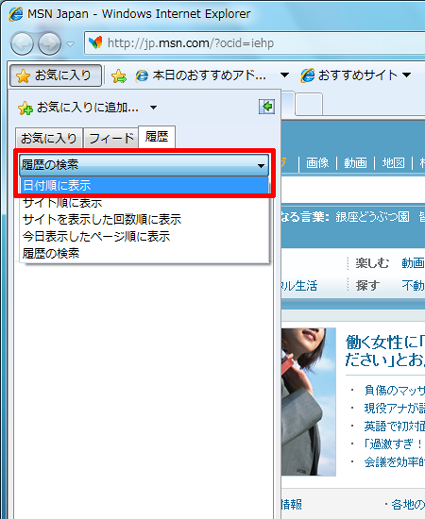Click the Back navigation arrow button
This screenshot has width=425, height=519.
22,44
